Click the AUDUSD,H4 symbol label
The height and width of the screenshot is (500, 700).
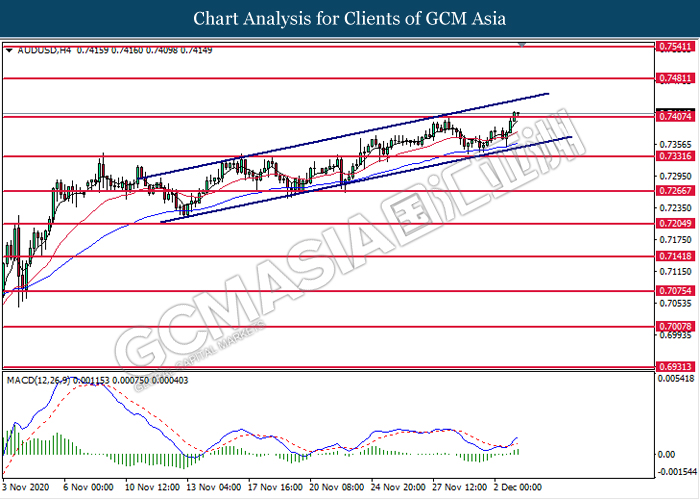pos(44,50)
